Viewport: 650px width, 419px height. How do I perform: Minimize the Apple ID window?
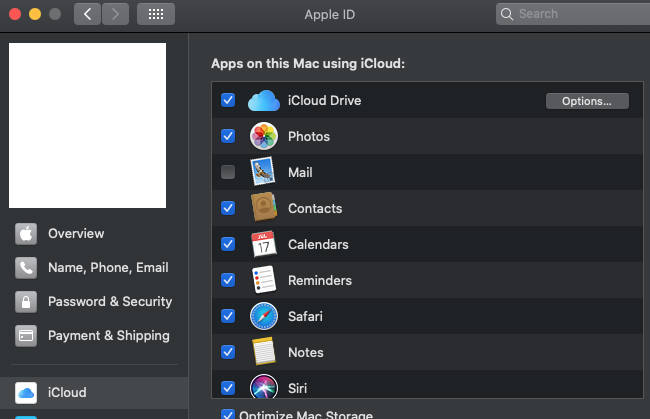[35, 14]
